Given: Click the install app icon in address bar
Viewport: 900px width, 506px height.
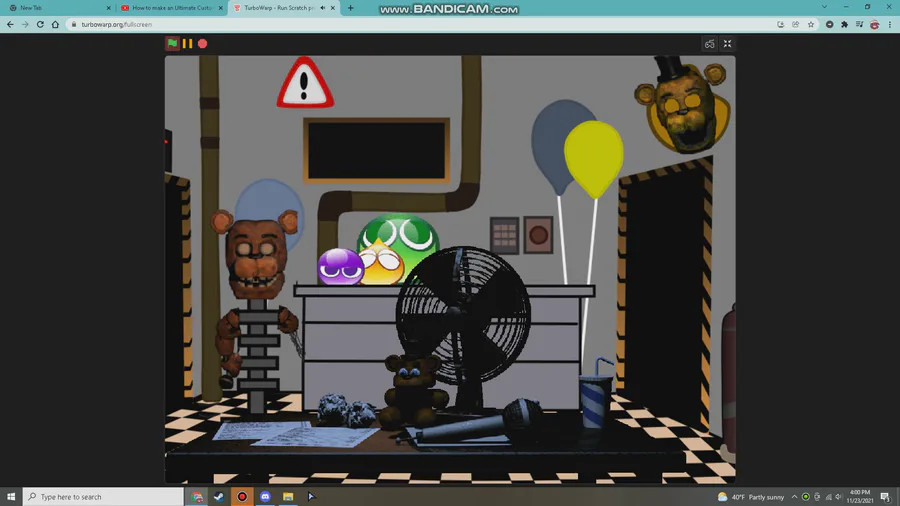Looking at the screenshot, I should point(781,25).
